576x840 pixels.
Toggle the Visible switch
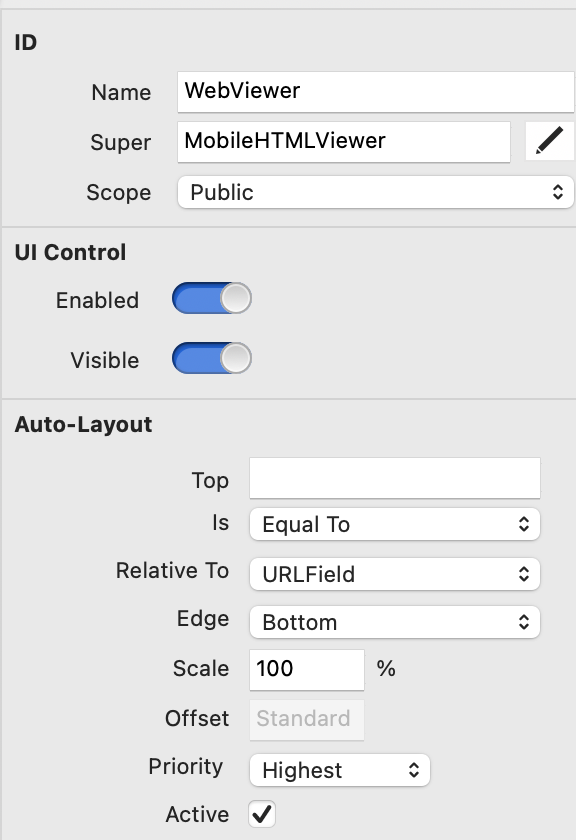[x=212, y=358]
